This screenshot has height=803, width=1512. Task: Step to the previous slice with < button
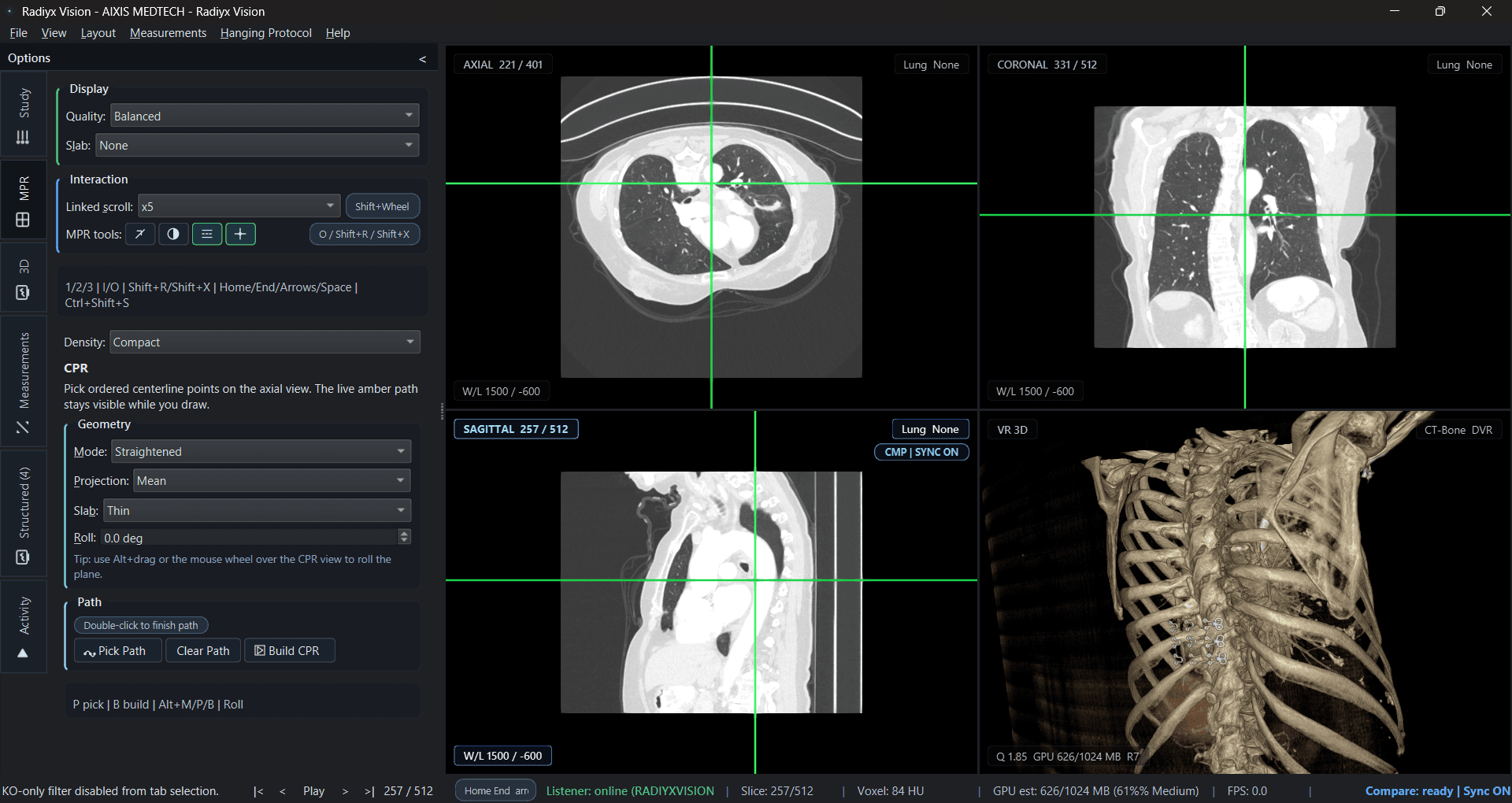(x=283, y=791)
